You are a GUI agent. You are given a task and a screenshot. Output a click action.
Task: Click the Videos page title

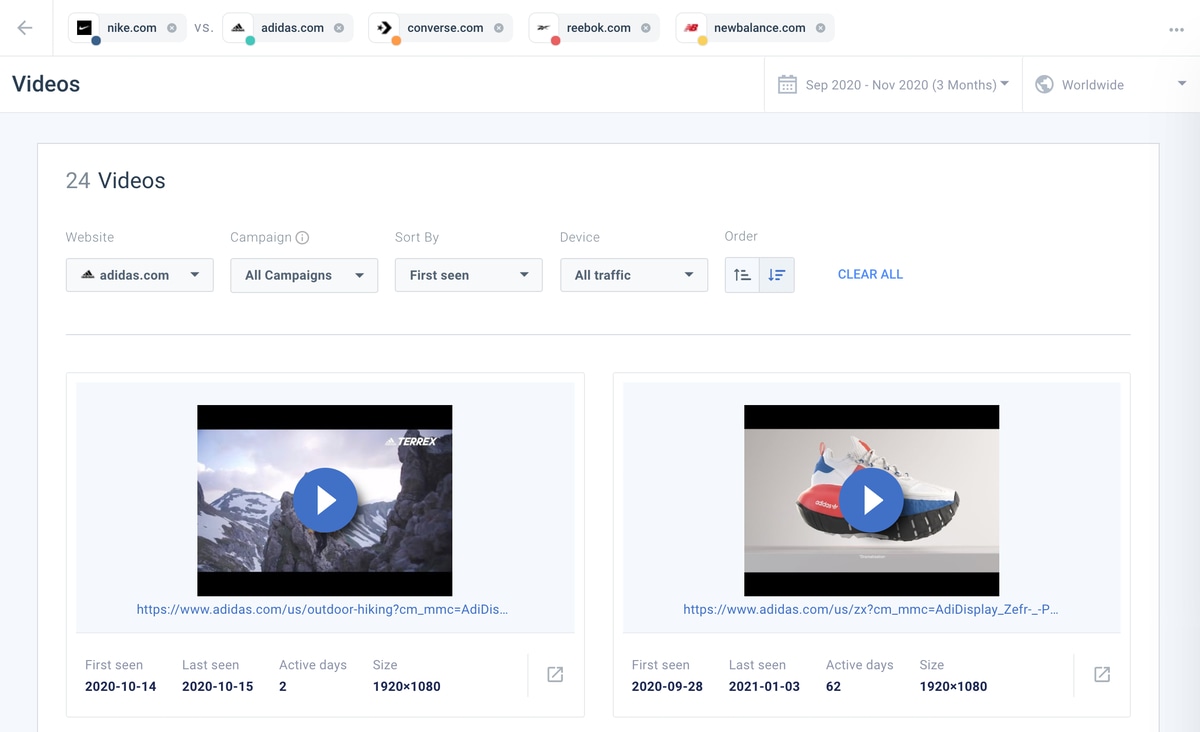coord(46,84)
